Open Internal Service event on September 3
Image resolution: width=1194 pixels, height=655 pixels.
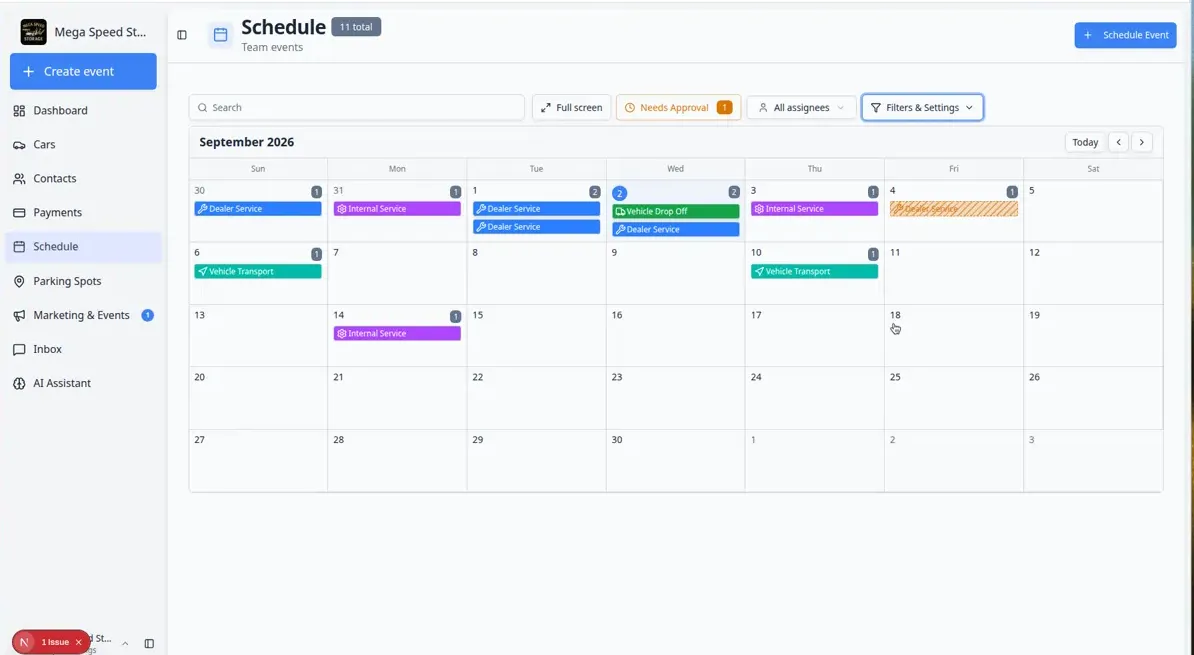814,209
